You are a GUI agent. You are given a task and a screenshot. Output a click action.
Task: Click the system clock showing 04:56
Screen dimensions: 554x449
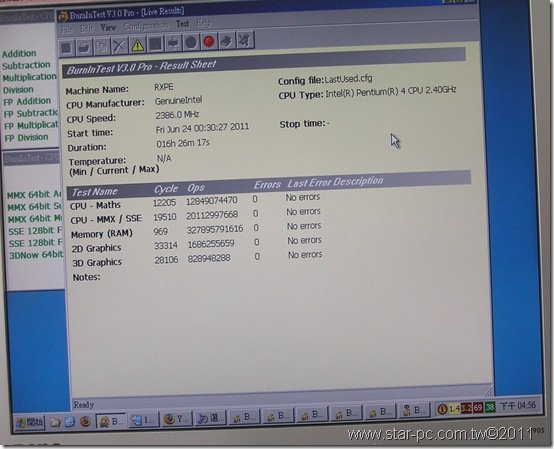point(519,406)
